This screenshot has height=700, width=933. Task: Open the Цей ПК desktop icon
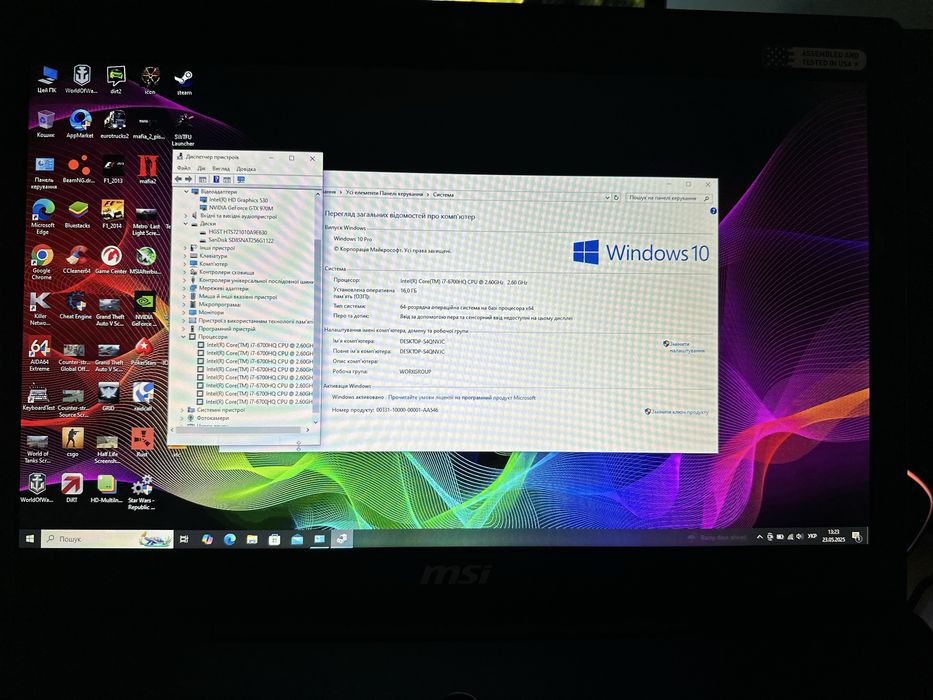pos(47,79)
